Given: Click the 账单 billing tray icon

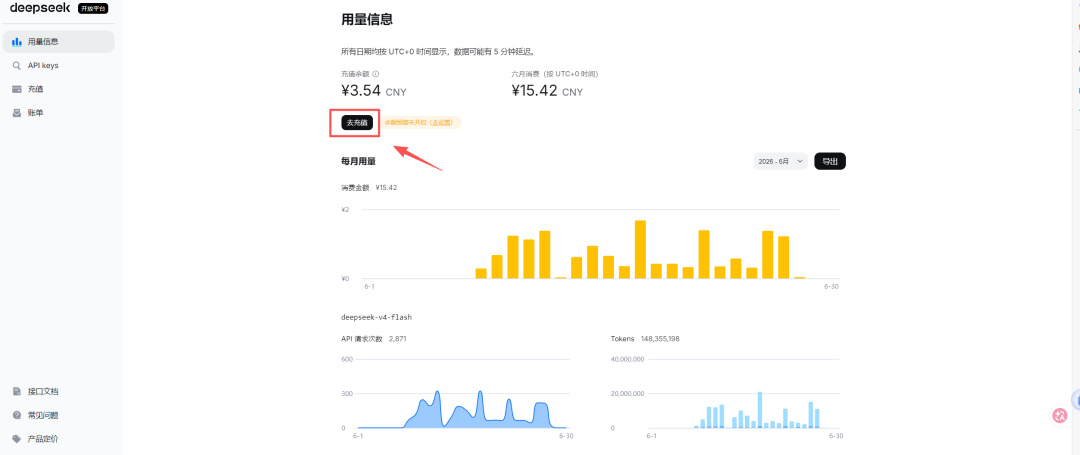Looking at the screenshot, I should (17, 113).
